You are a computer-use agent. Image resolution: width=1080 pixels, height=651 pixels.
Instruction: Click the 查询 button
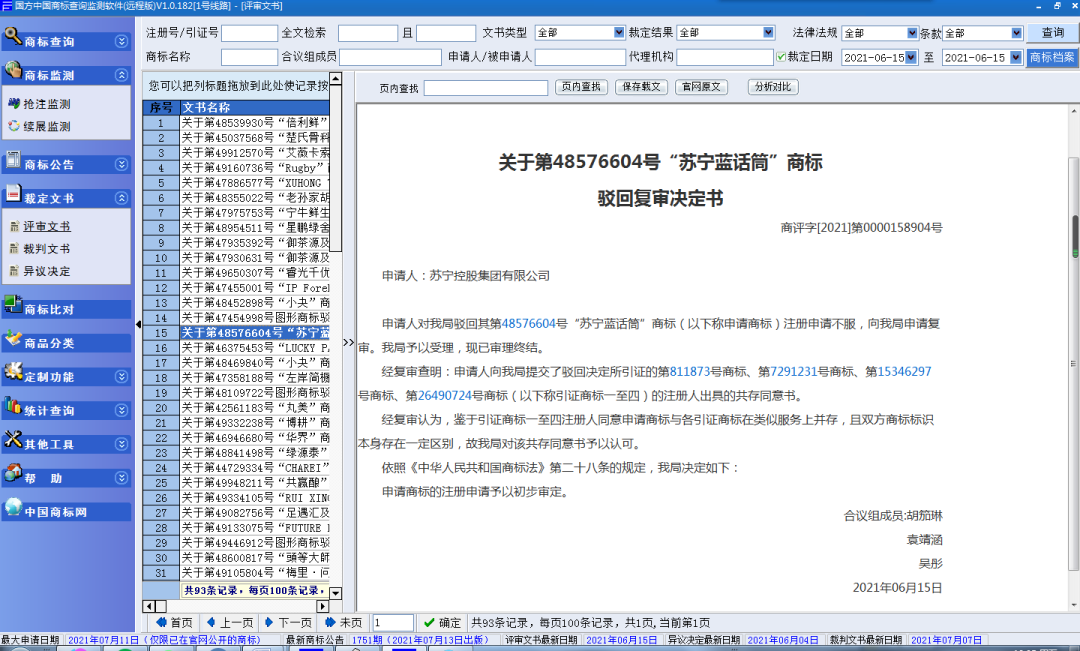click(x=1052, y=32)
